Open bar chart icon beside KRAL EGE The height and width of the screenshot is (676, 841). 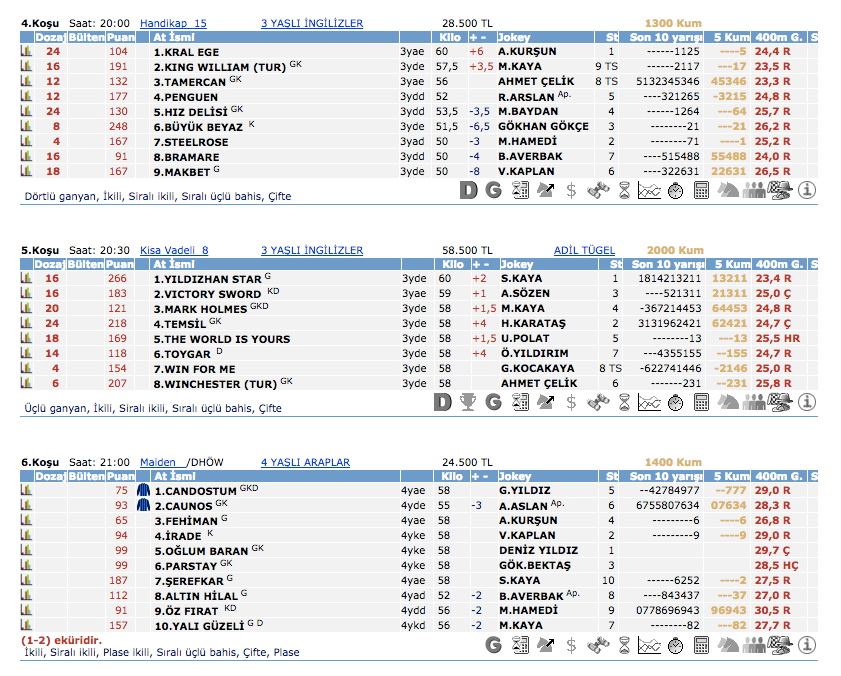[x=27, y=51]
